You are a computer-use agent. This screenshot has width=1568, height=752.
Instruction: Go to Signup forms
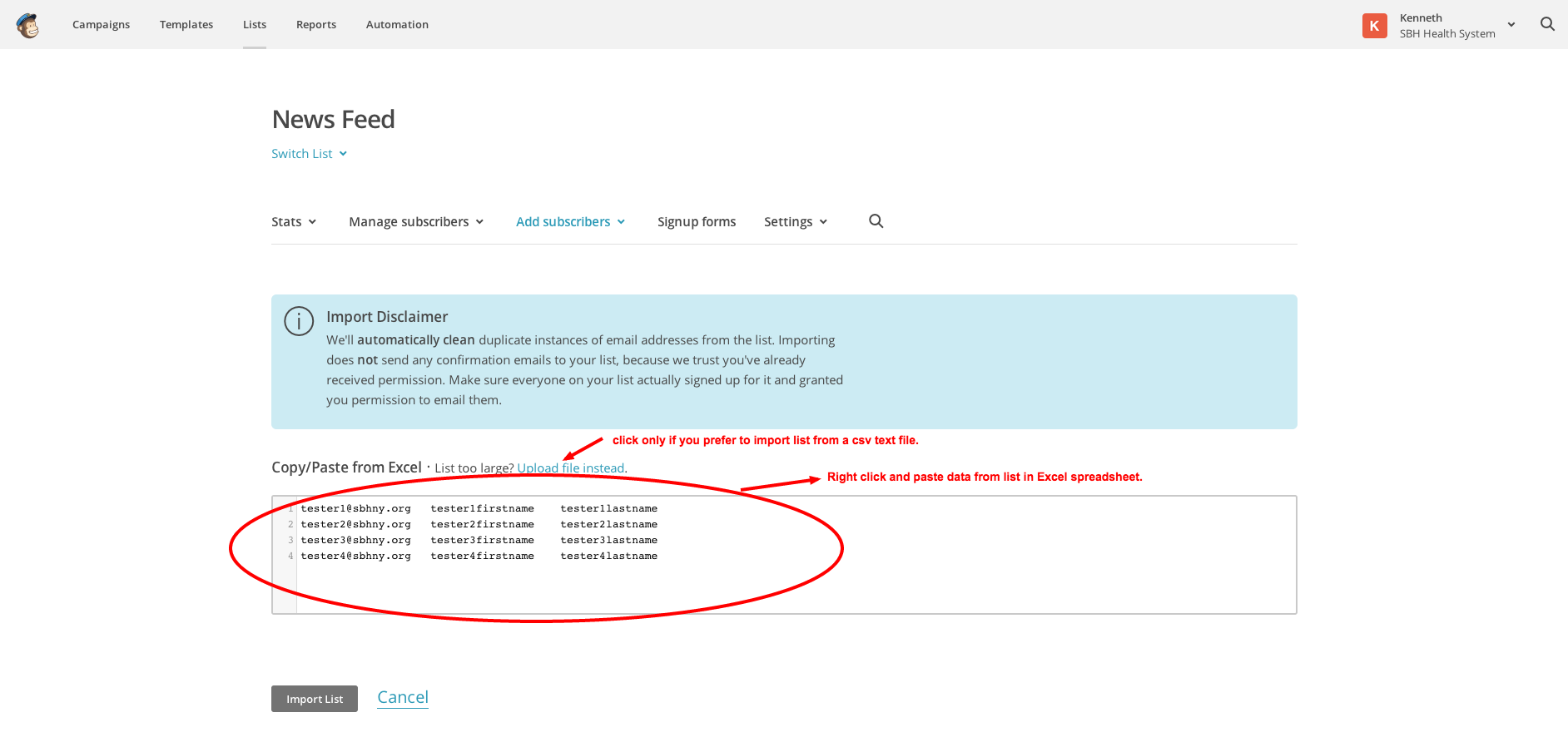(x=697, y=222)
